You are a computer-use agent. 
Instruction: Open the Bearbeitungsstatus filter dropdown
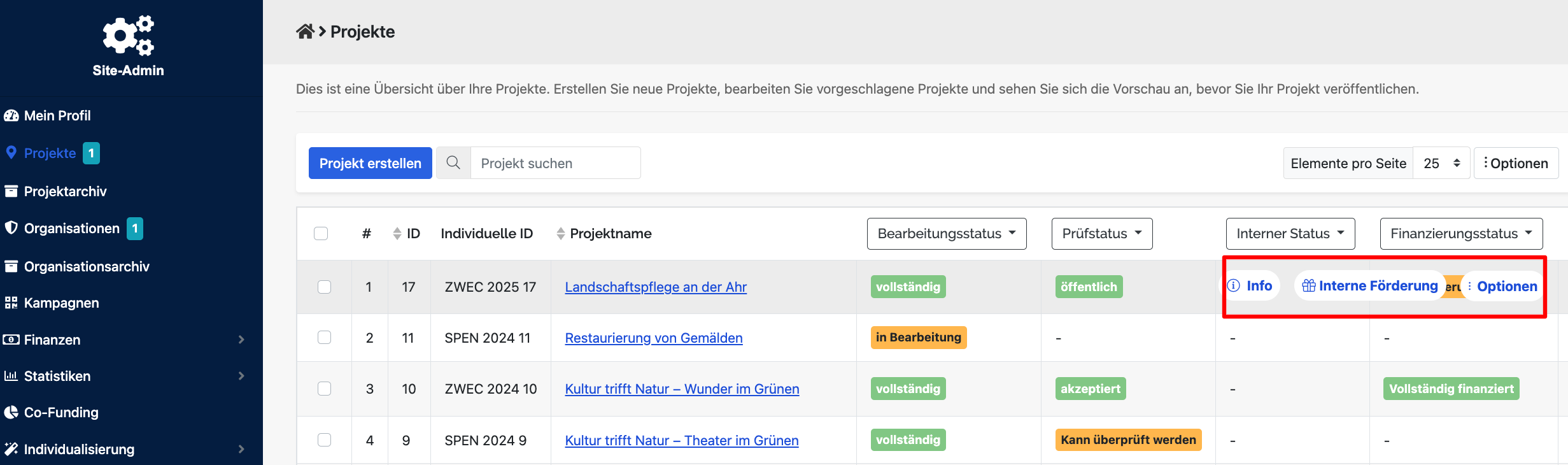coord(946,234)
